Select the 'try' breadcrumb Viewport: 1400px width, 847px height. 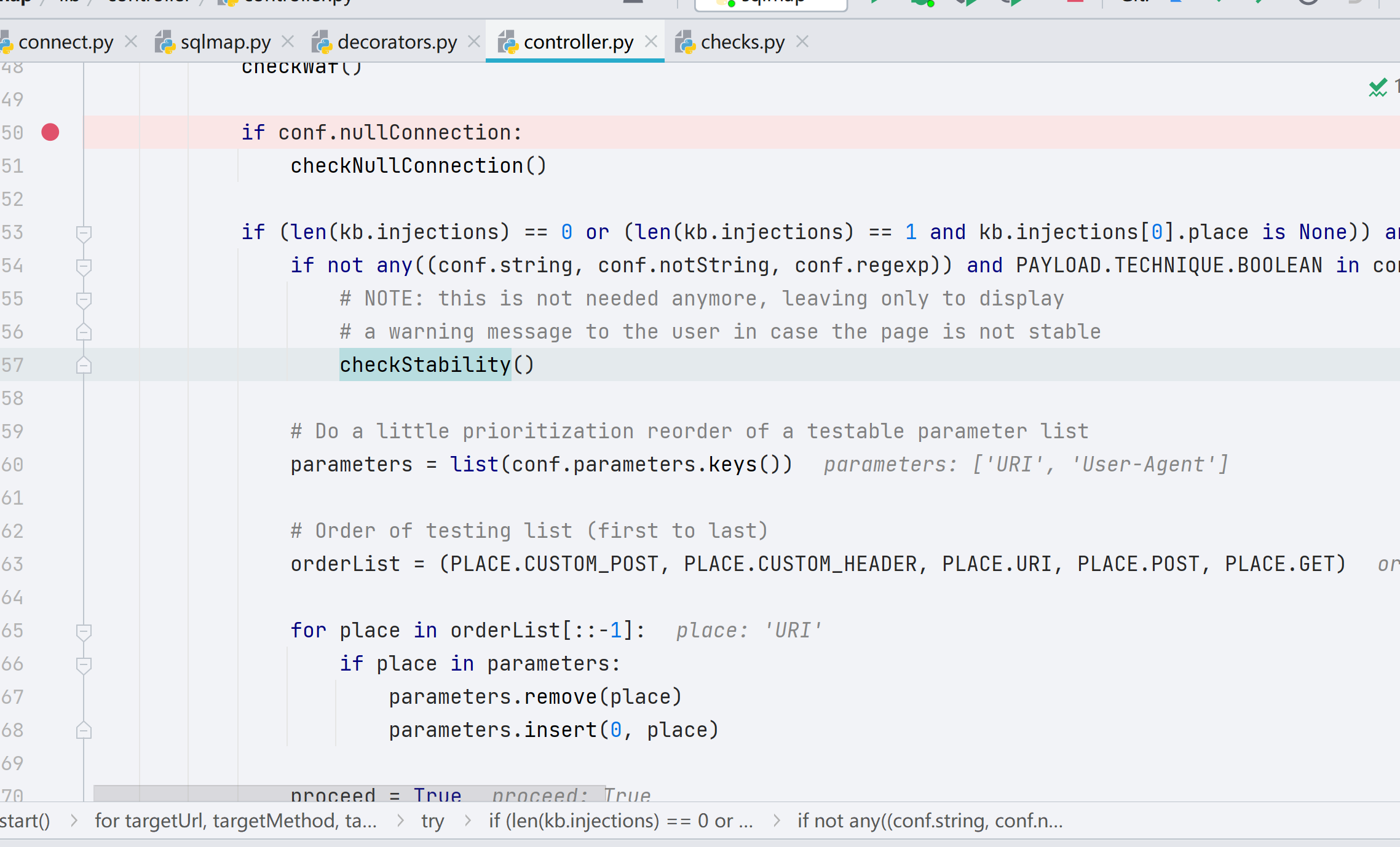(x=432, y=821)
